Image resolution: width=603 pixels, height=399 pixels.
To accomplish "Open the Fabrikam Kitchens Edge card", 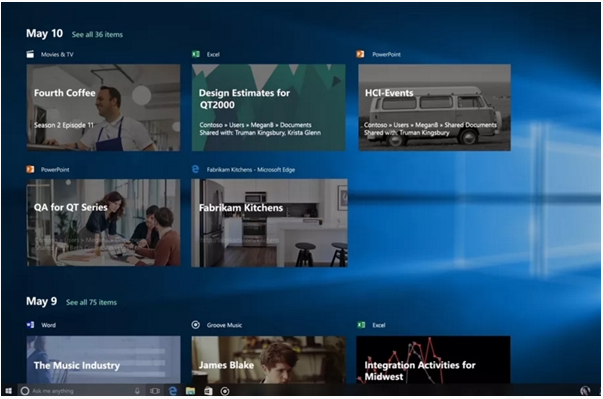I will 269,223.
